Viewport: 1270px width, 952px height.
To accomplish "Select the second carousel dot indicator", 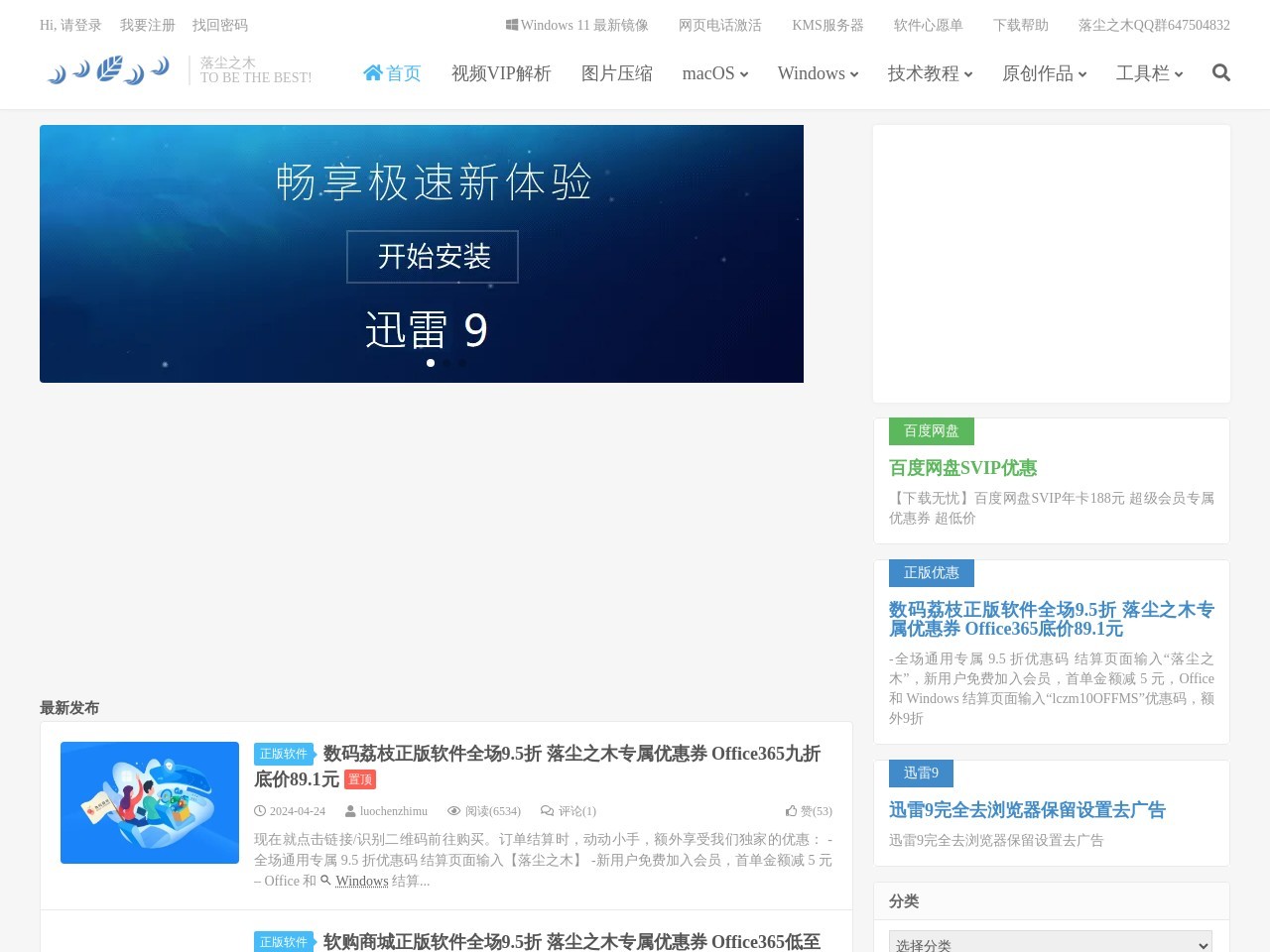I will [x=446, y=363].
